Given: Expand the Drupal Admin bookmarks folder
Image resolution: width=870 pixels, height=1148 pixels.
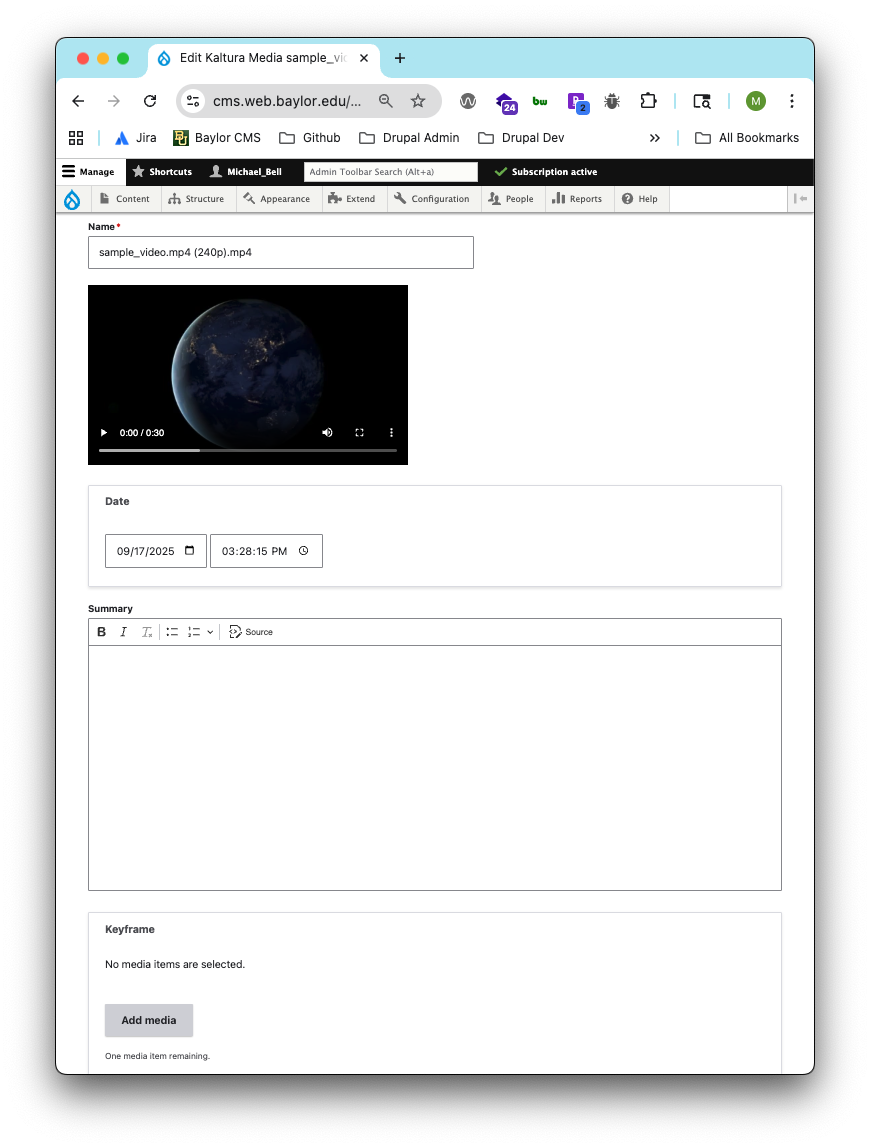Looking at the screenshot, I should pos(409,138).
